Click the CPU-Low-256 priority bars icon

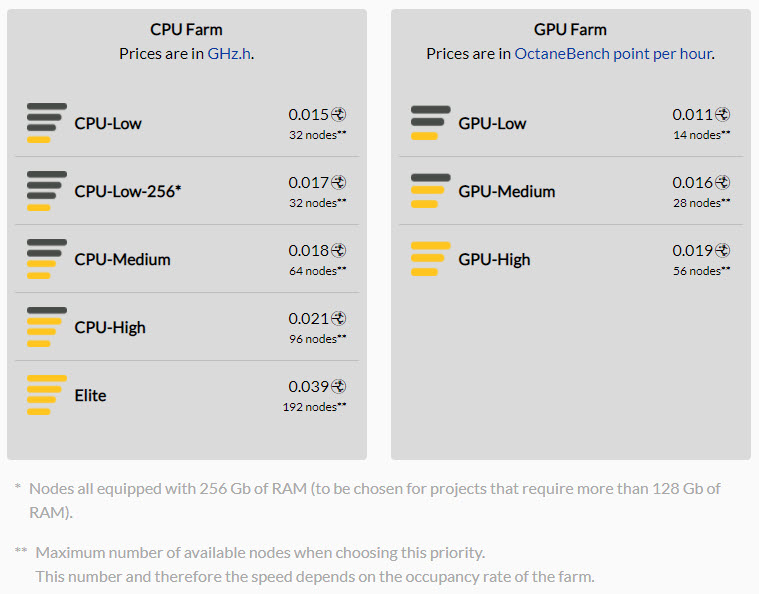coord(46,191)
